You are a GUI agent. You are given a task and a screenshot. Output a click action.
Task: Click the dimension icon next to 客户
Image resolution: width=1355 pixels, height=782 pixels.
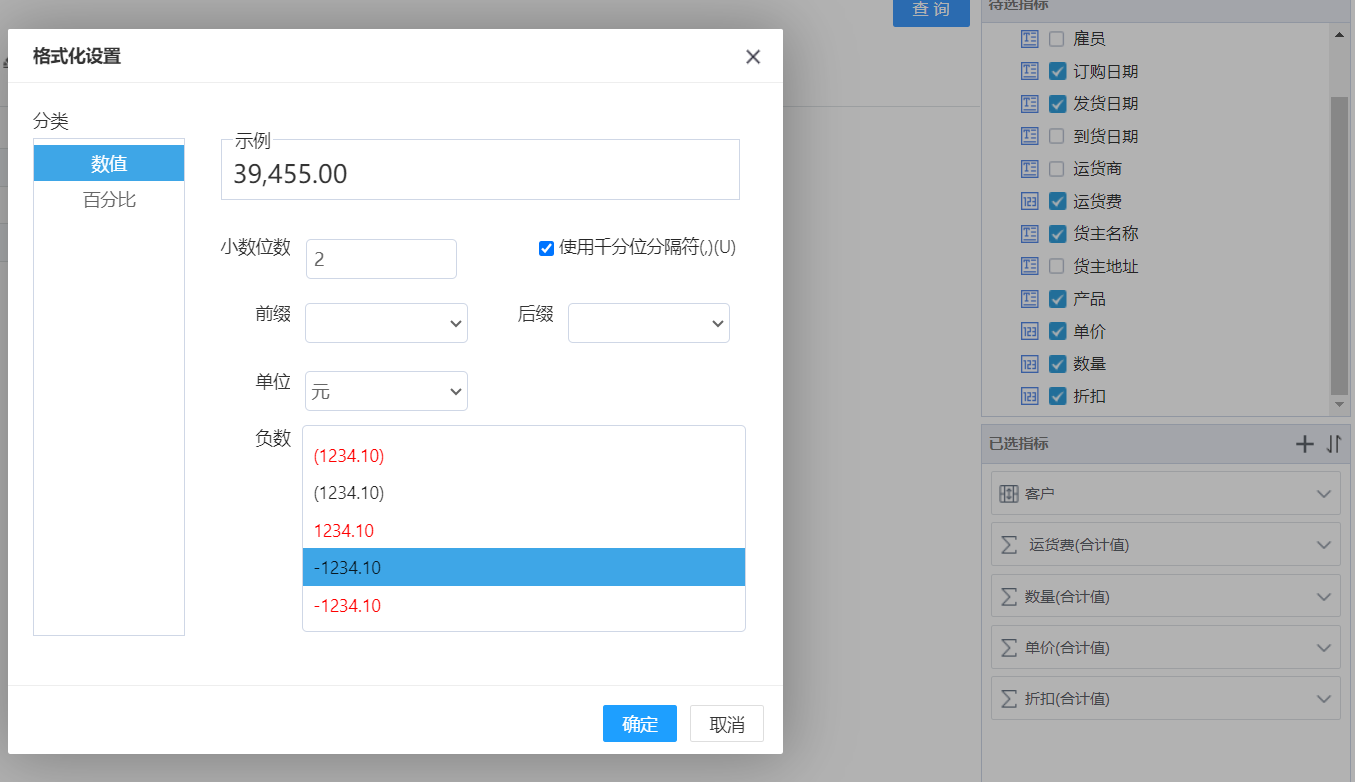pos(1009,494)
